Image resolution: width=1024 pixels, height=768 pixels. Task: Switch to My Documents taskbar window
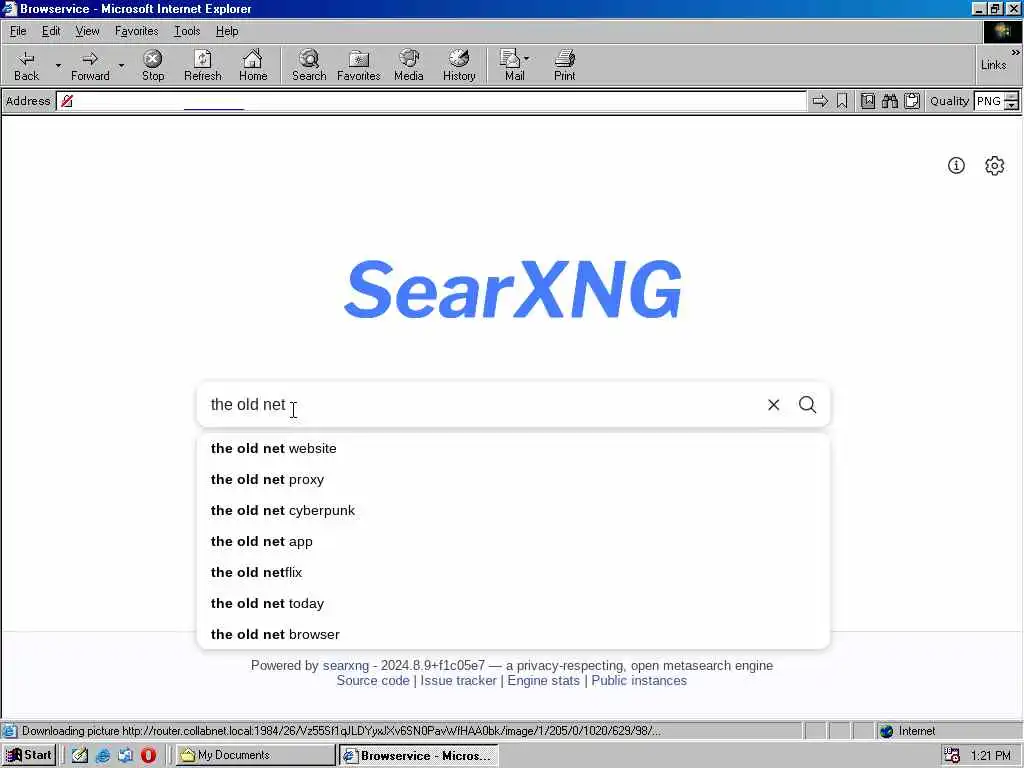[x=255, y=755]
